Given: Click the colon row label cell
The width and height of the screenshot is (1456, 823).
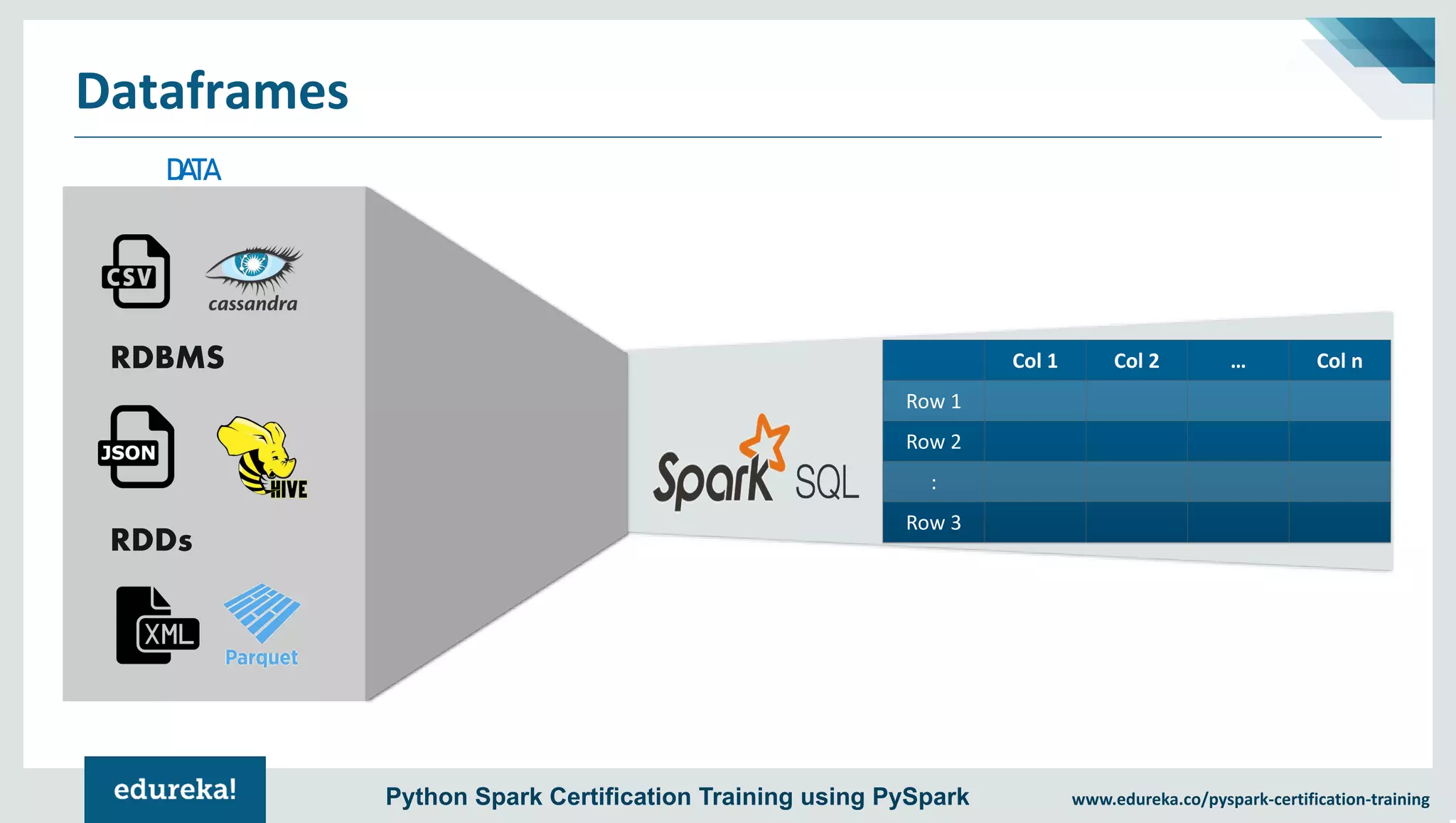Looking at the screenshot, I should 933,482.
